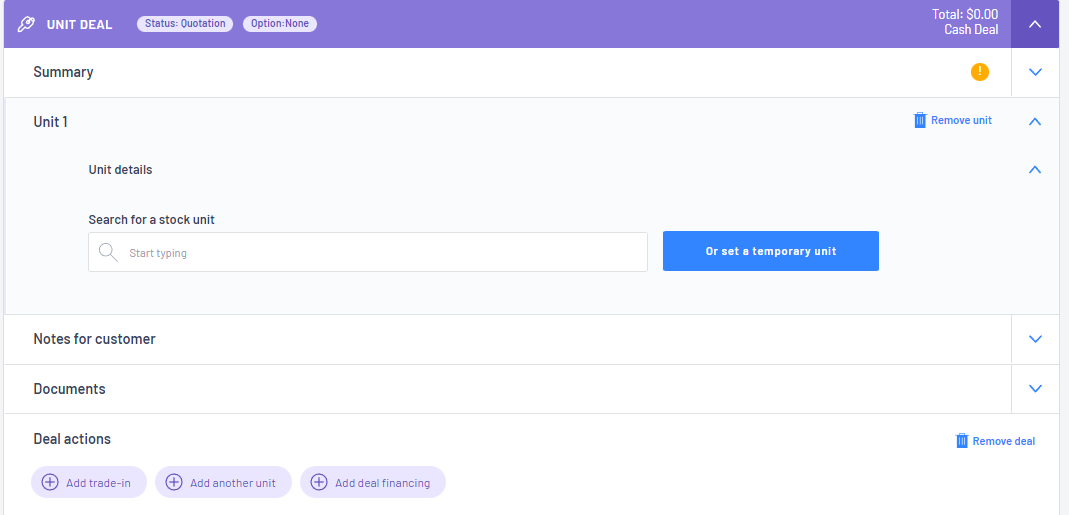Click the magnifier icon in stock search

[x=108, y=252]
